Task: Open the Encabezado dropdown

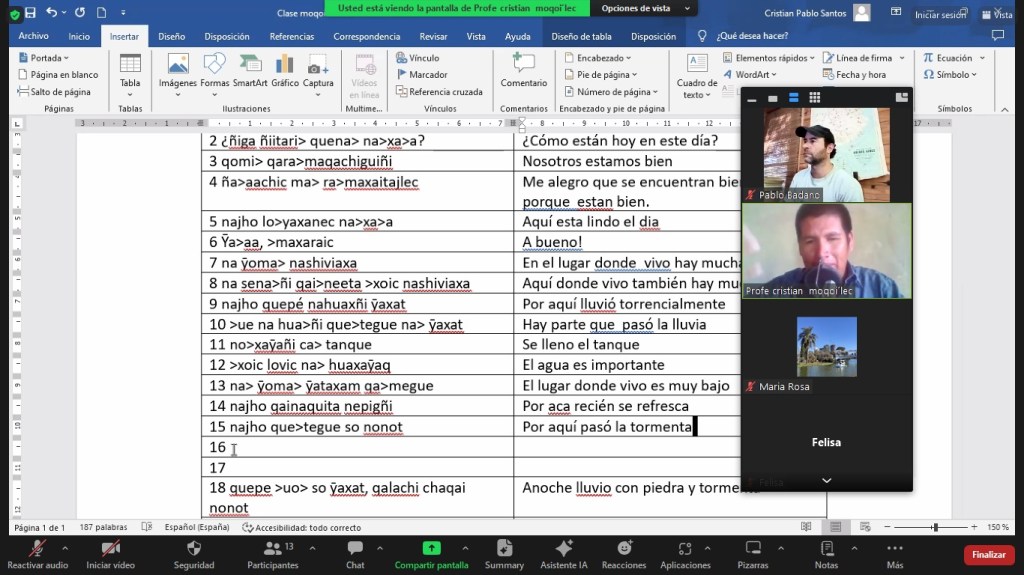Action: 599,58
